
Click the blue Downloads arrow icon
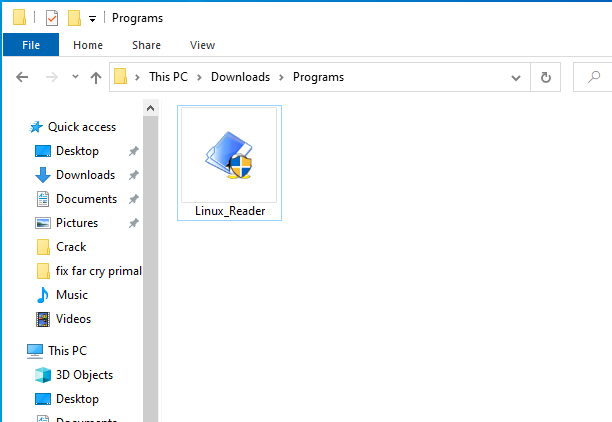(x=43, y=175)
